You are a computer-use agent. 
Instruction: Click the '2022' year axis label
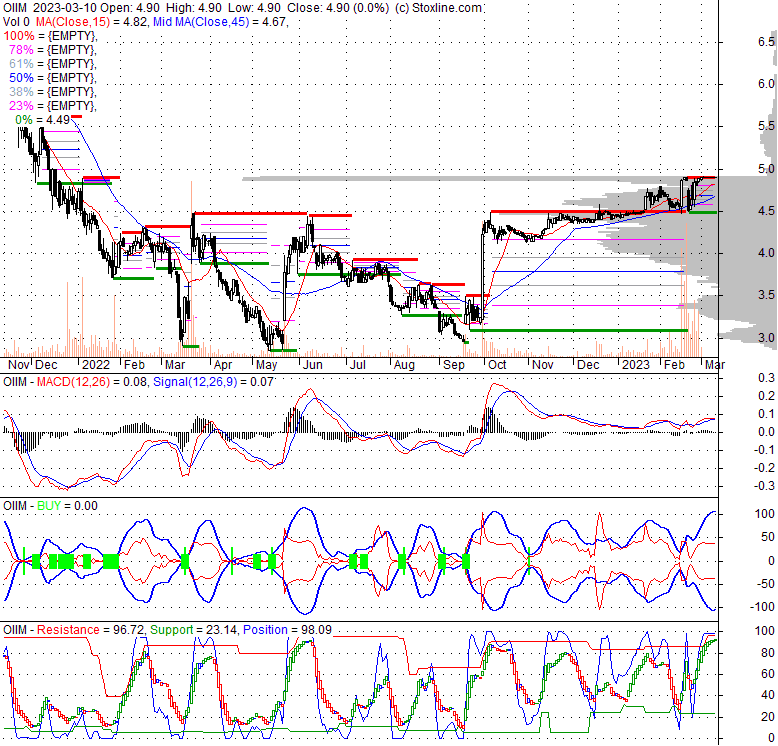click(x=96, y=365)
